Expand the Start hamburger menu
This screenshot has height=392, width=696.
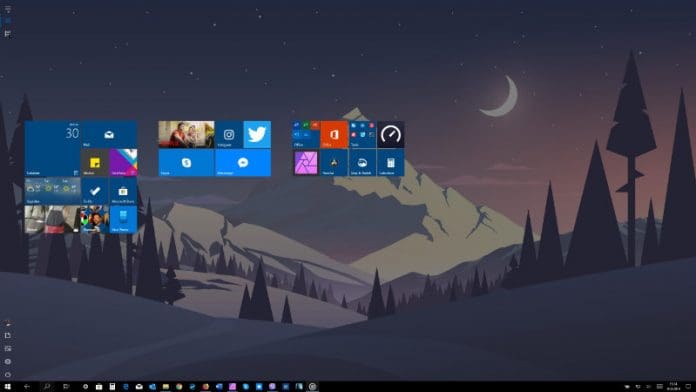coord(8,9)
